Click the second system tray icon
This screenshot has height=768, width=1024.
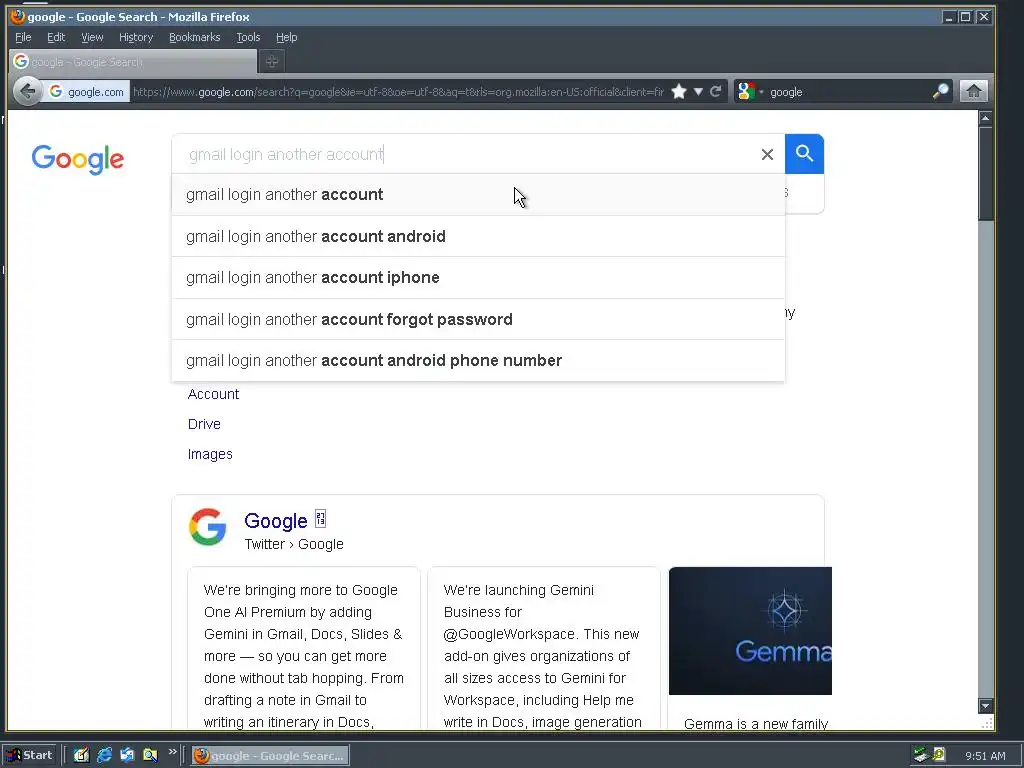[939, 756]
